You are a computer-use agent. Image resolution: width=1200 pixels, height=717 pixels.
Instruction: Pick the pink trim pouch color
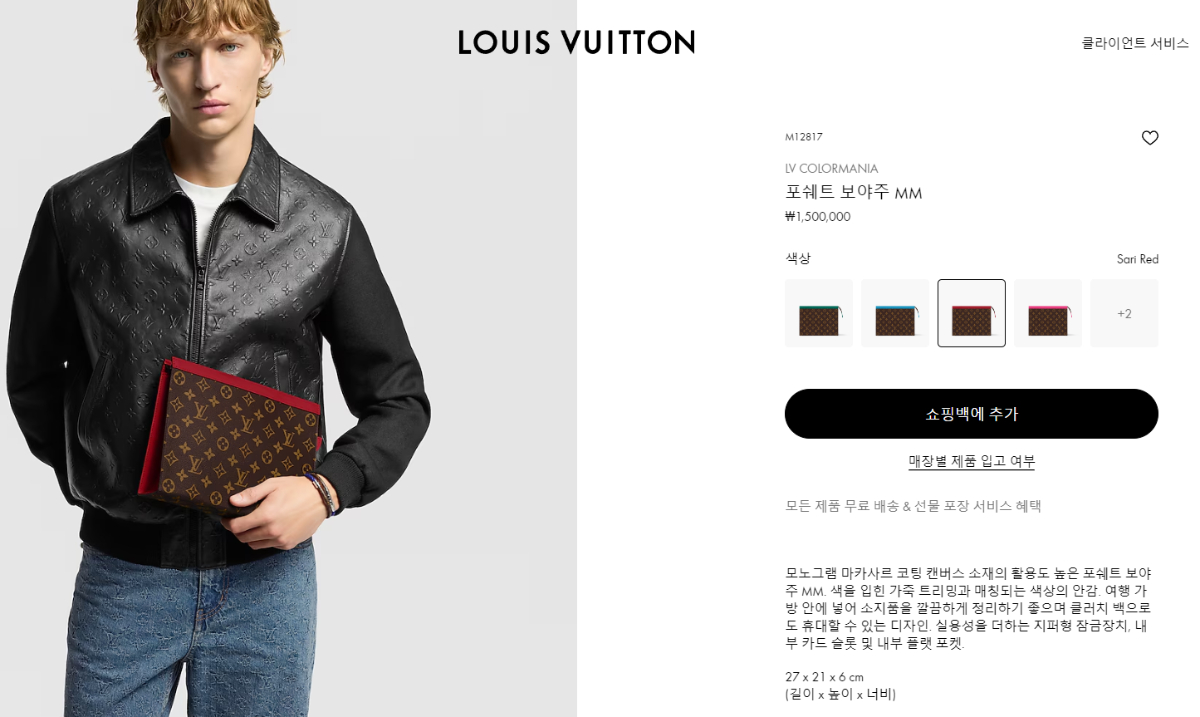pyautogui.click(x=1048, y=313)
